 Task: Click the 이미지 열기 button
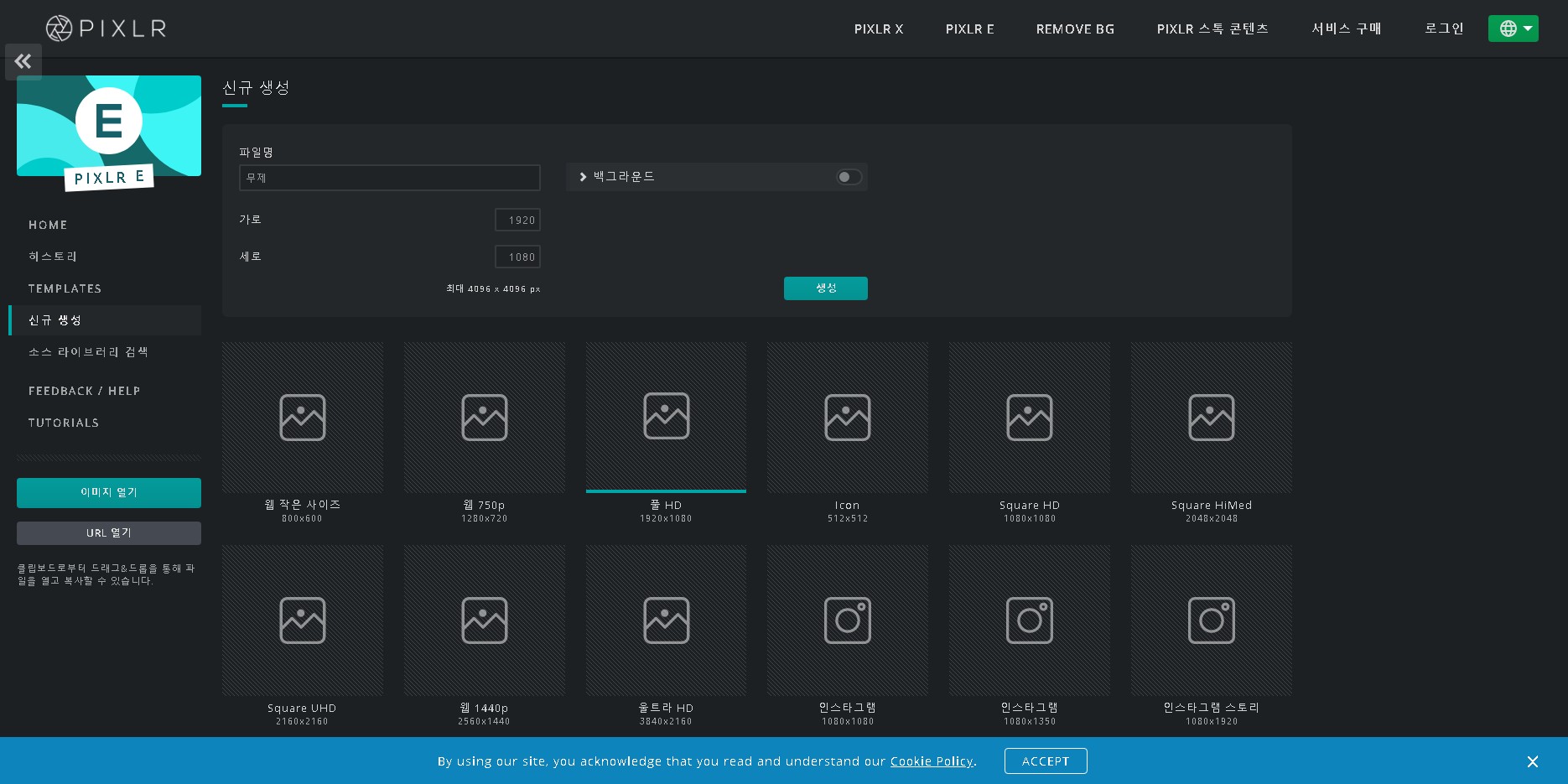point(109,493)
